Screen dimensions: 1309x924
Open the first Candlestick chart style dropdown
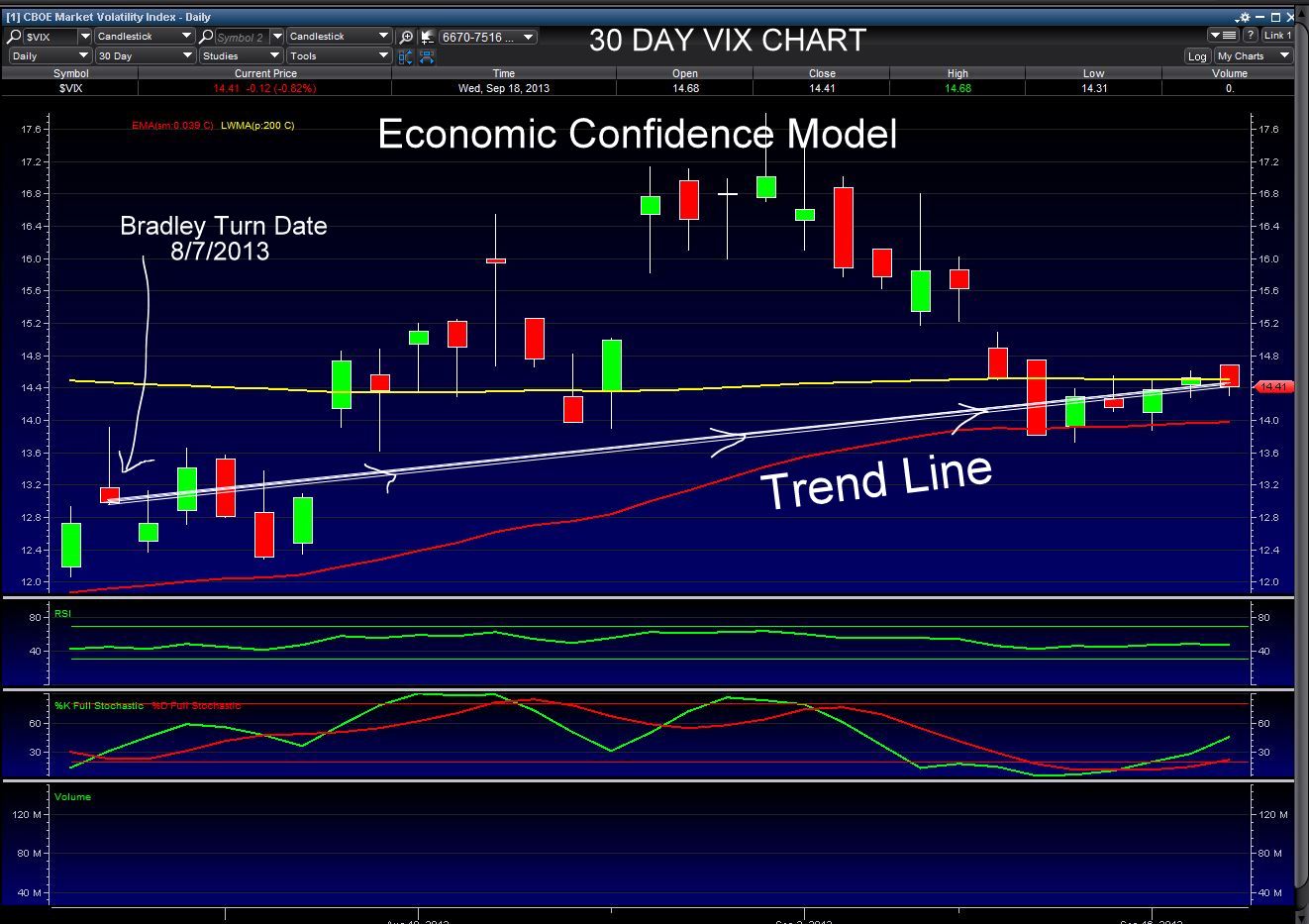tap(145, 37)
